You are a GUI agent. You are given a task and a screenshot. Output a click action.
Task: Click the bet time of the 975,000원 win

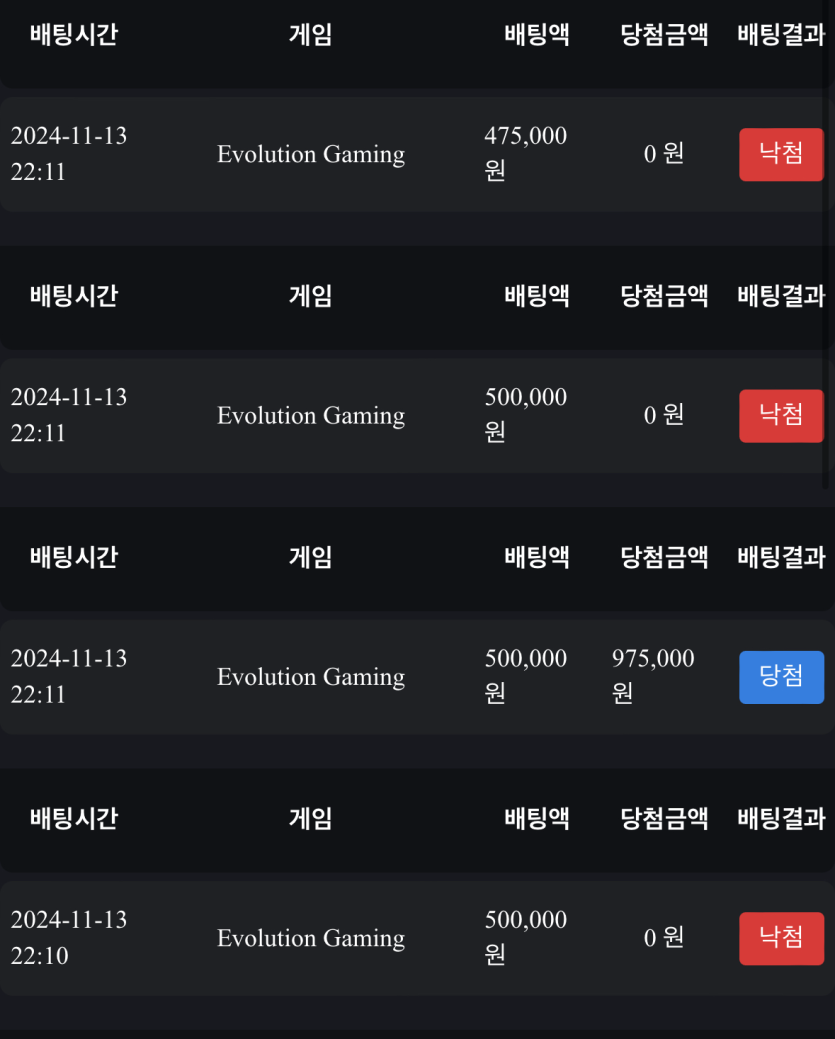69,676
